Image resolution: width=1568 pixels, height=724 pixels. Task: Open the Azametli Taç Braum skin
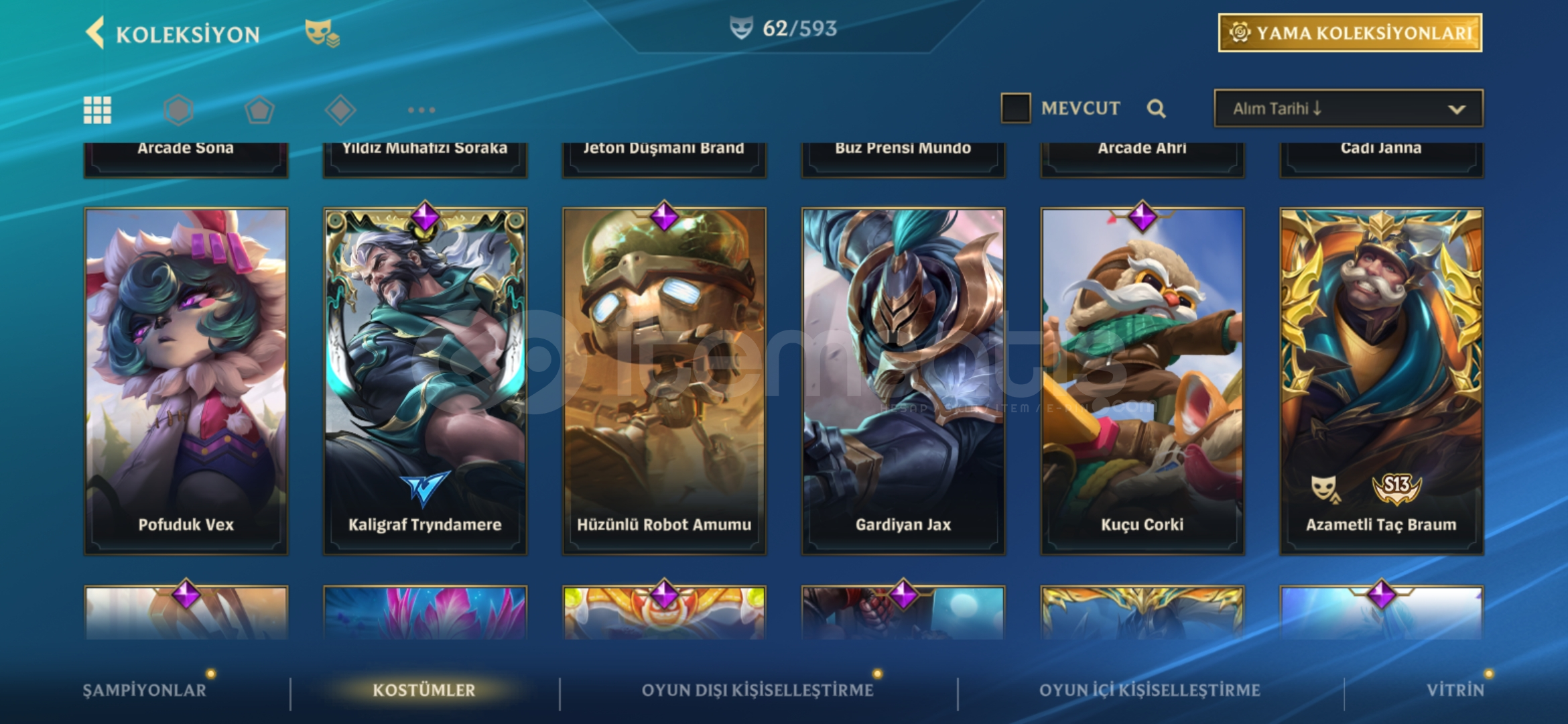point(1382,381)
